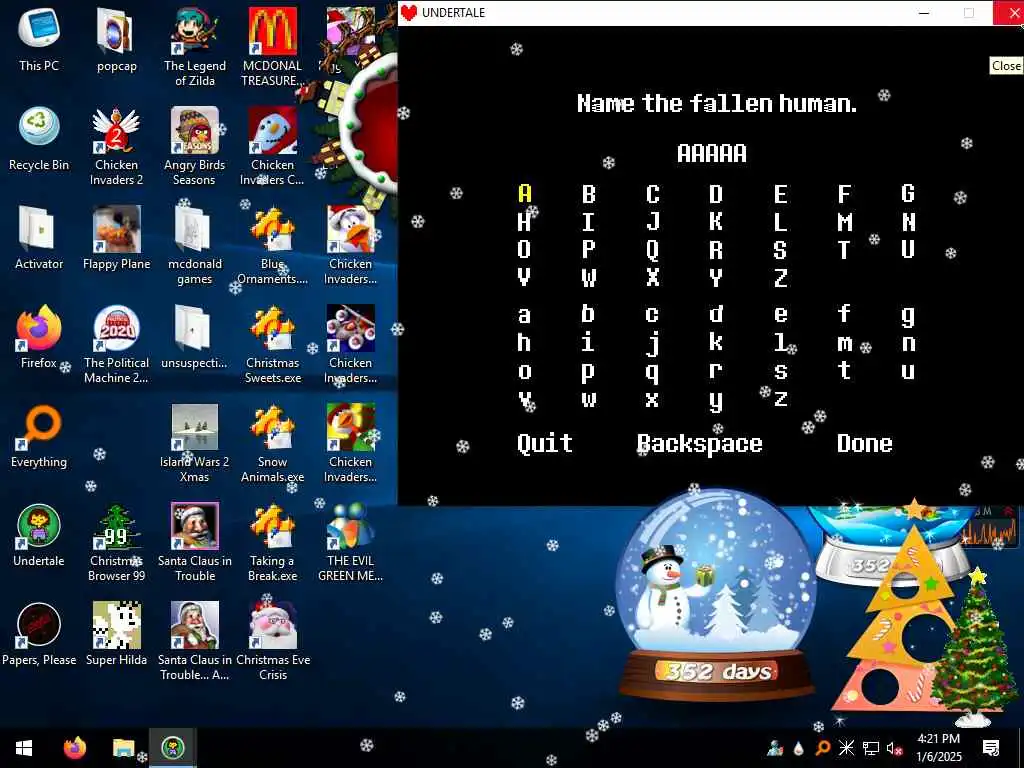Open the Windows Start menu
The width and height of the screenshot is (1024, 768).
pos(24,748)
